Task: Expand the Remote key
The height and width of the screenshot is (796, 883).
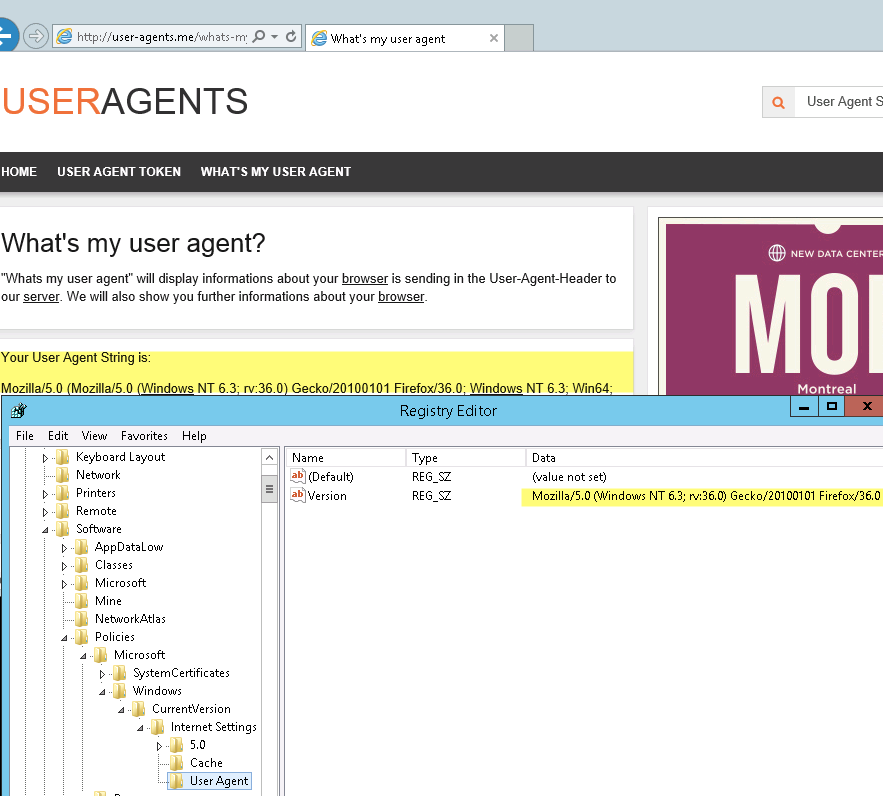Action: point(46,512)
